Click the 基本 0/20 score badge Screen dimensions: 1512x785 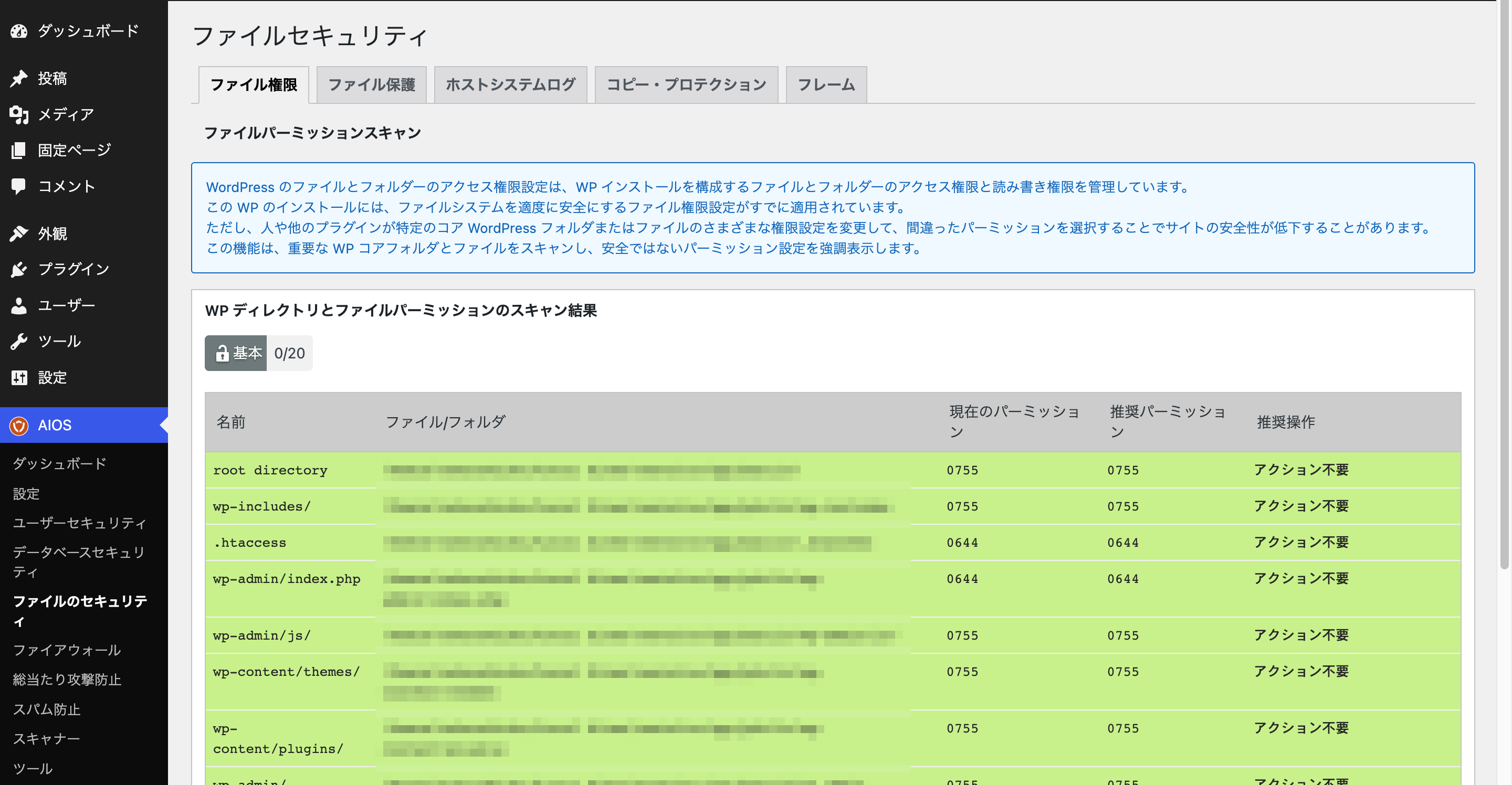pyautogui.click(x=258, y=353)
